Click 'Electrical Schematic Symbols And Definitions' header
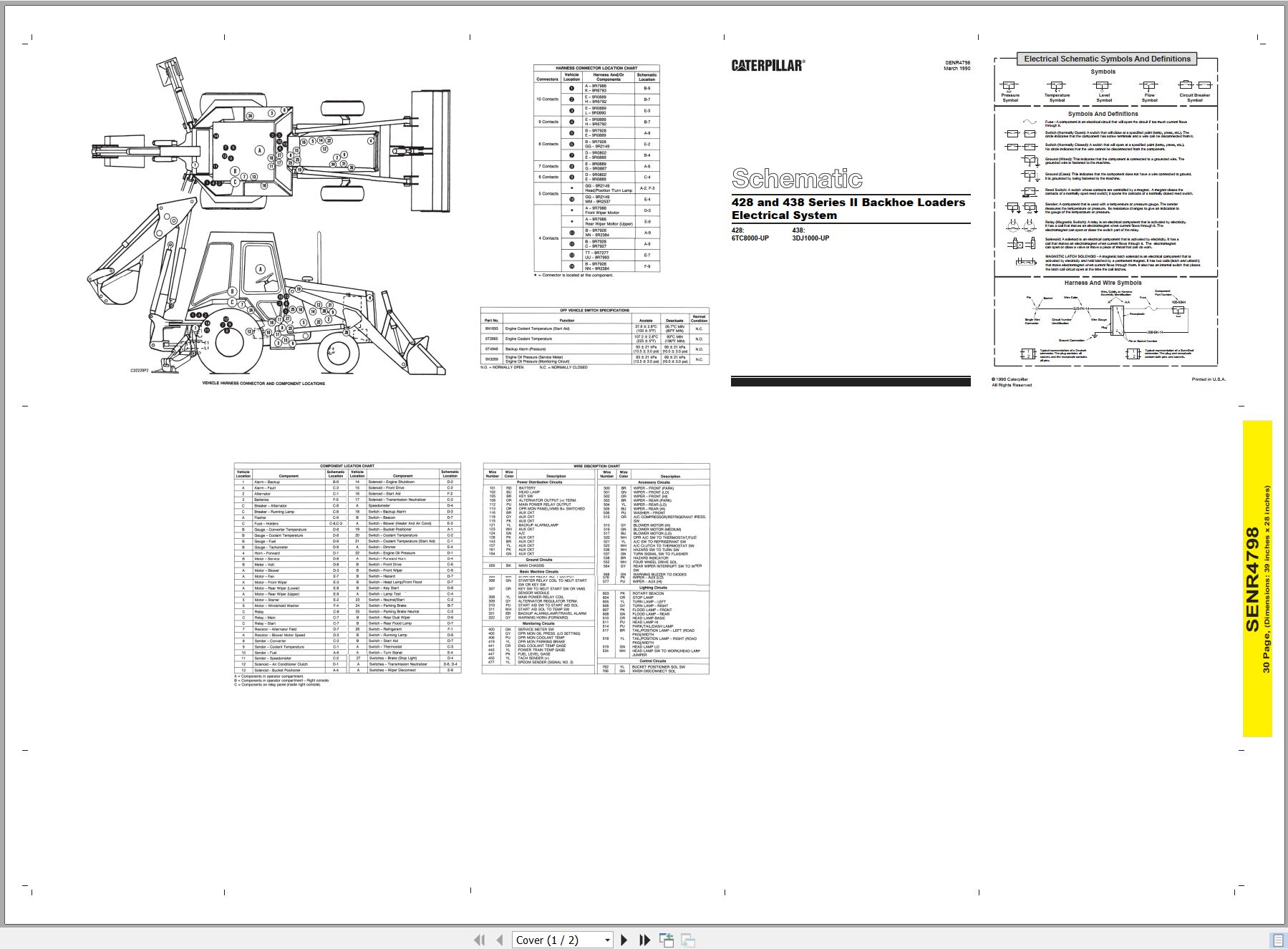Viewport: 1288px width, 949px height. point(1107,59)
